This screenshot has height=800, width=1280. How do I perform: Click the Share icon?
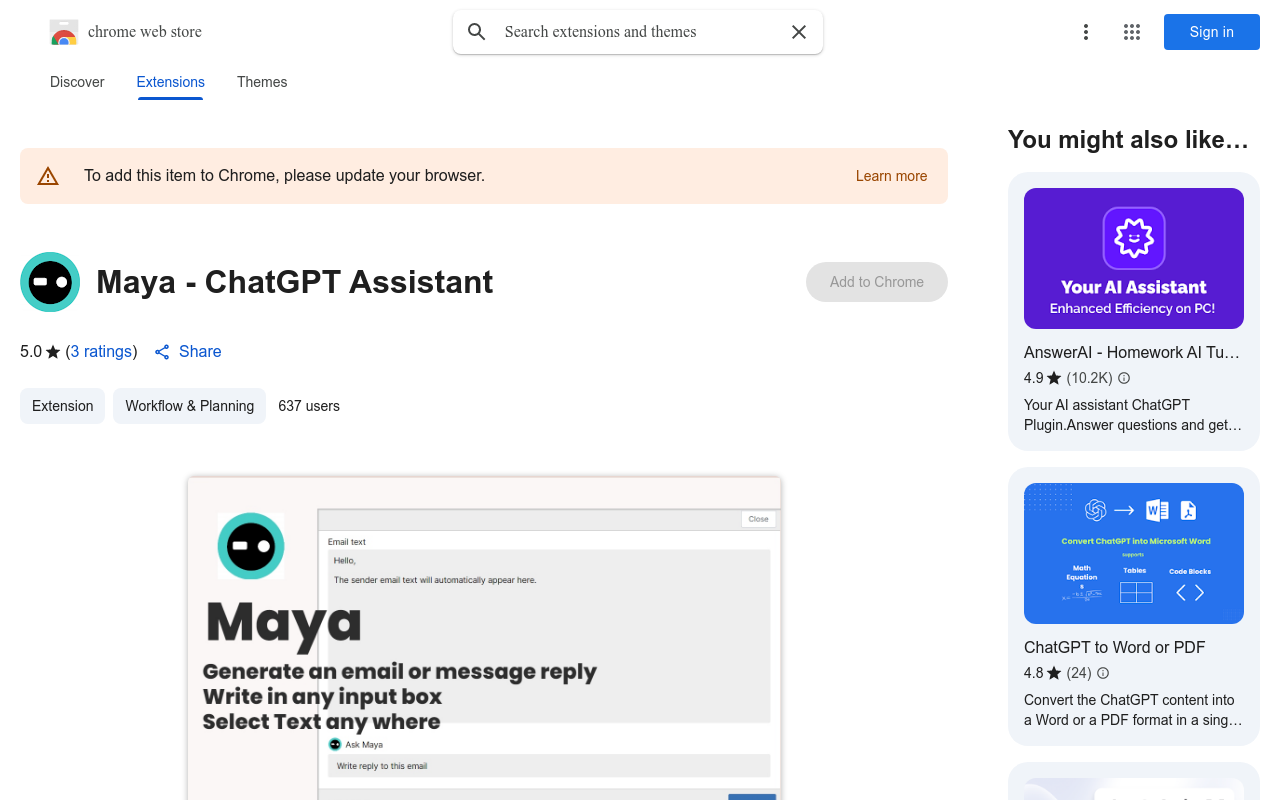[162, 352]
